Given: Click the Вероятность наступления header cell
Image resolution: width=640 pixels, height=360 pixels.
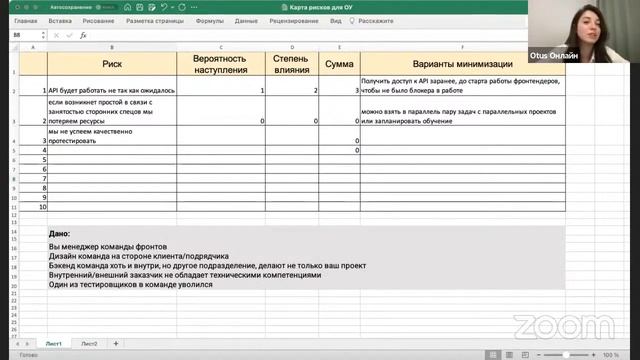Looking at the screenshot, I should [221, 64].
